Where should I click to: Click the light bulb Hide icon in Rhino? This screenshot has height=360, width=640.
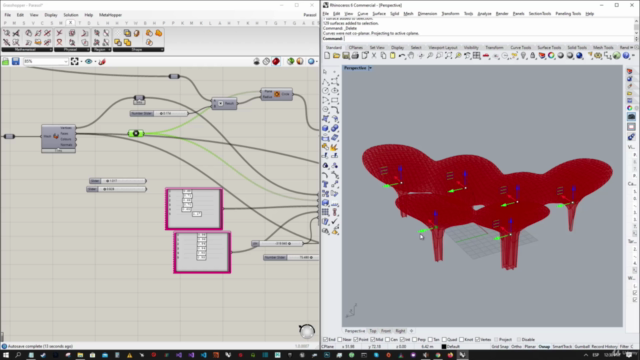point(523,56)
